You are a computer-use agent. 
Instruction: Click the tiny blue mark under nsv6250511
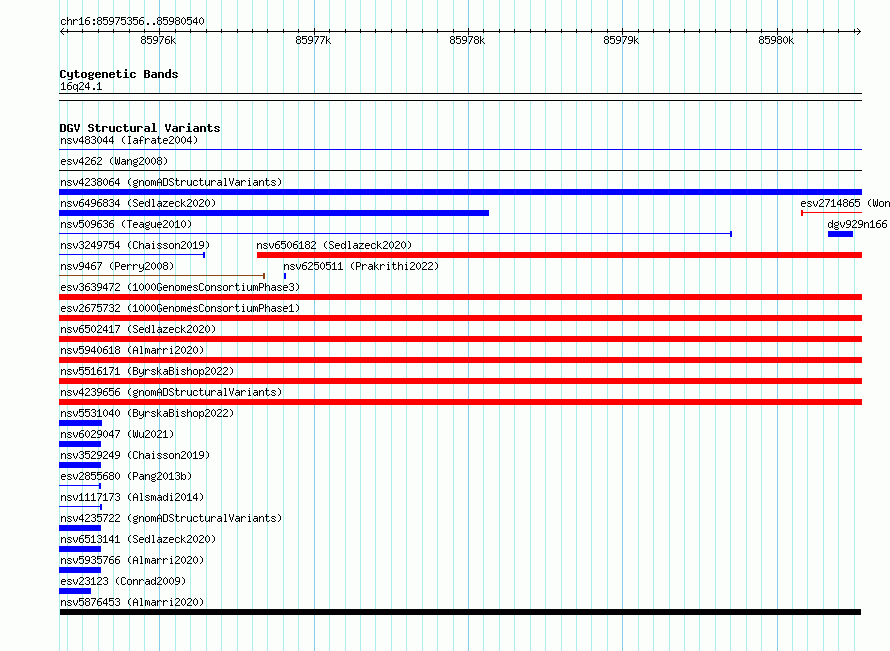point(285,276)
